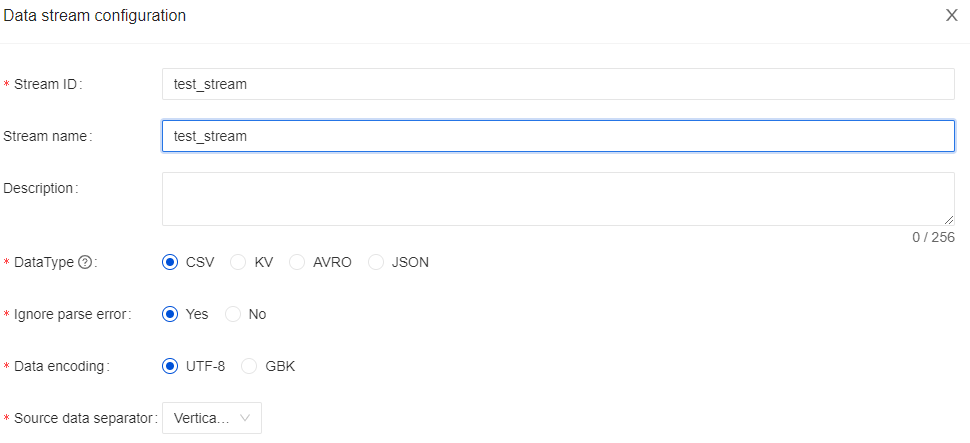The width and height of the screenshot is (970, 443).
Task: Choose KV as the DataType
Action: [x=238, y=262]
